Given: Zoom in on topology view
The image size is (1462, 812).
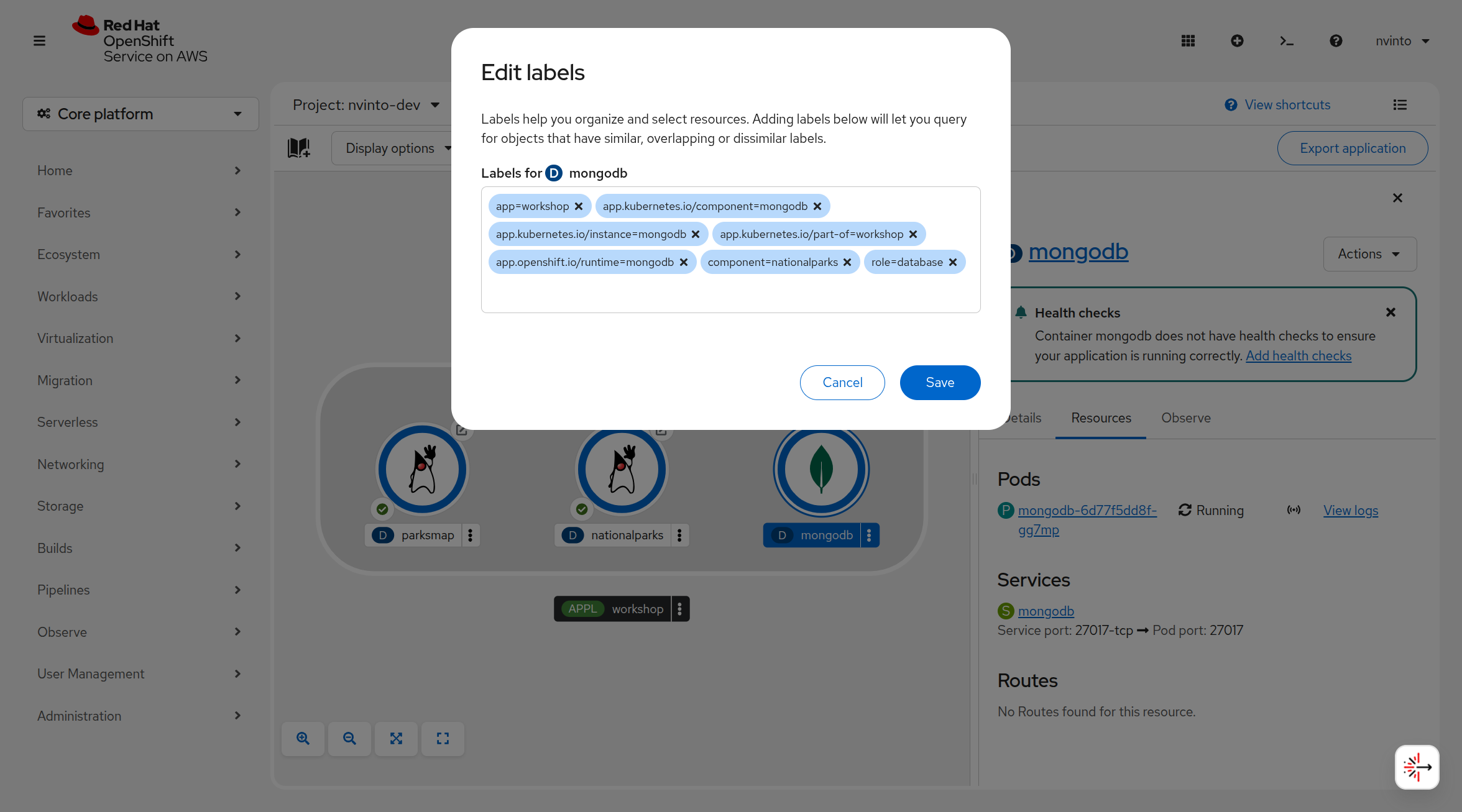Looking at the screenshot, I should pyautogui.click(x=303, y=739).
